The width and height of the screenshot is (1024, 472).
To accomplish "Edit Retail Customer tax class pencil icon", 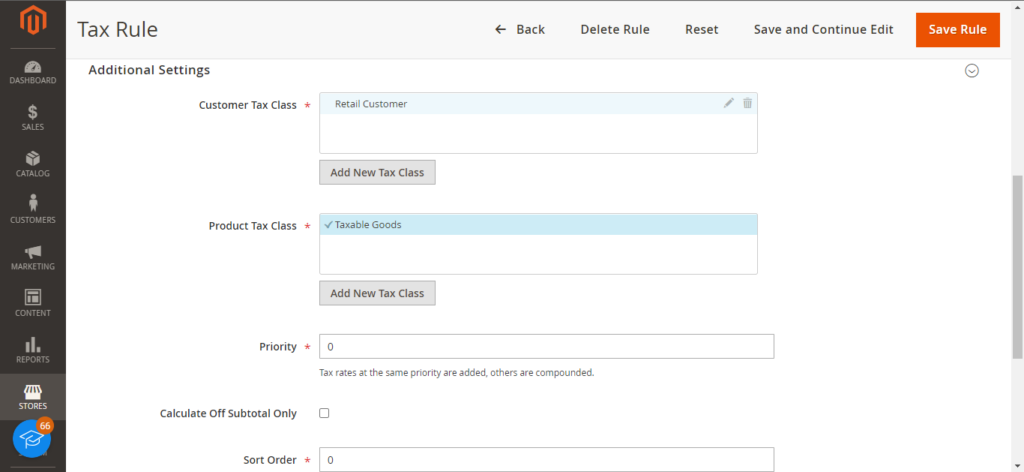I will point(729,103).
